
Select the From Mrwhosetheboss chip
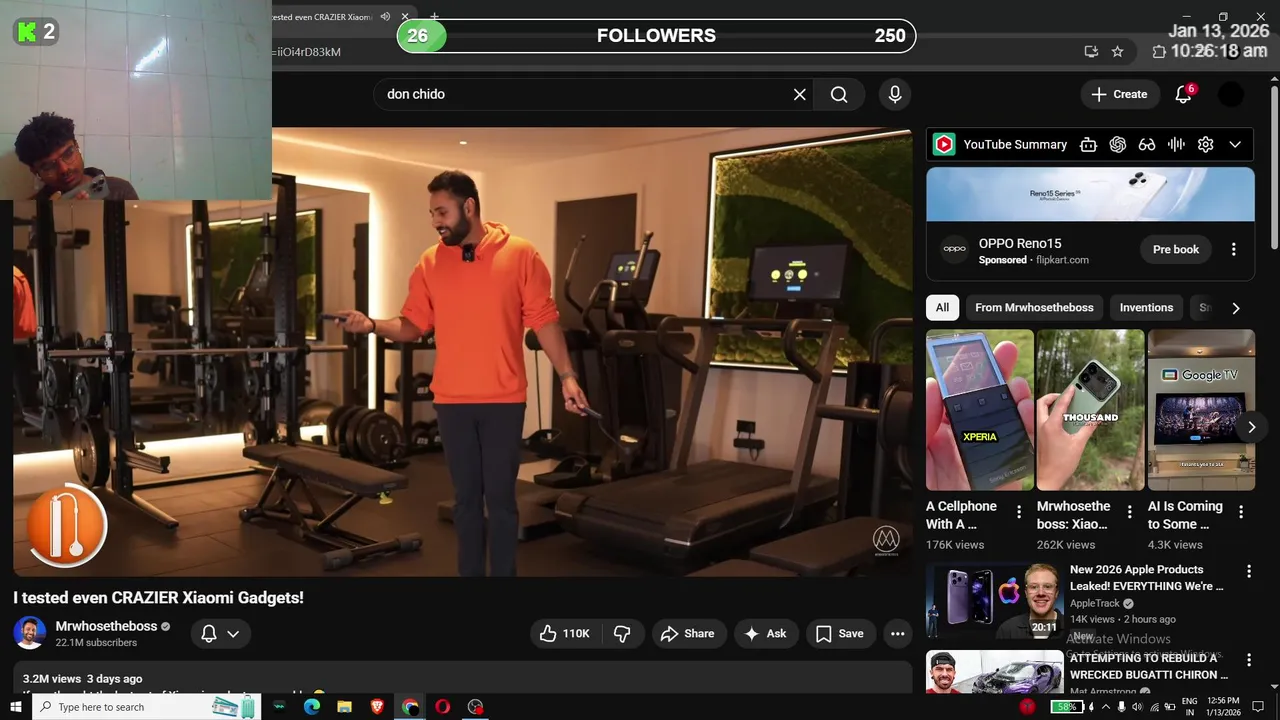pos(1034,307)
